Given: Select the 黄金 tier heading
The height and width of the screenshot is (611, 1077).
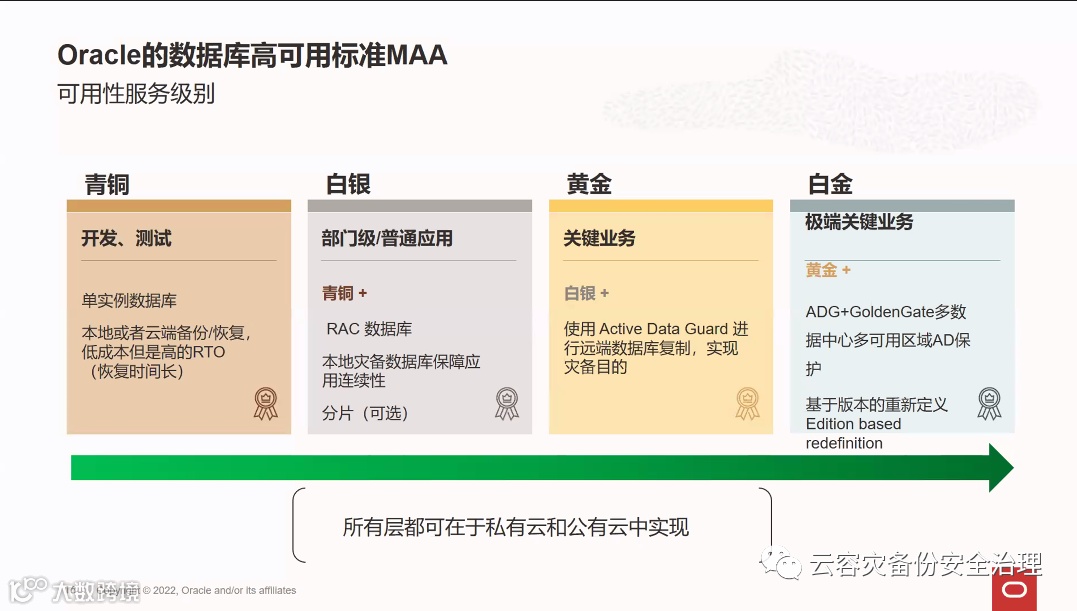Looking at the screenshot, I should [589, 184].
